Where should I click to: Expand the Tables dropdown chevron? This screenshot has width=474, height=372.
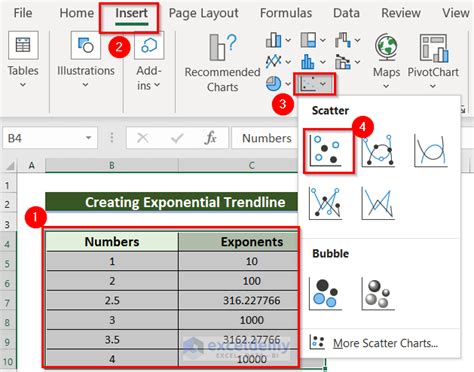(23, 85)
